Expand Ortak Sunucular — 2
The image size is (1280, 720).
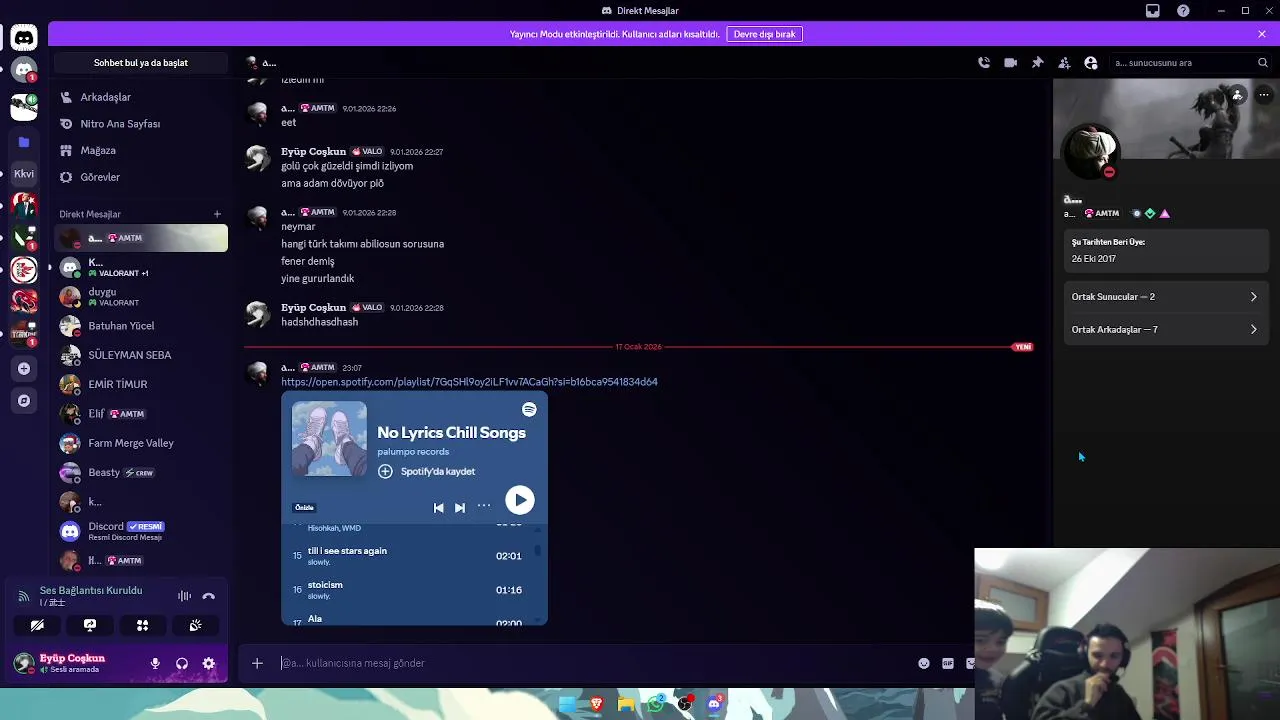1166,297
